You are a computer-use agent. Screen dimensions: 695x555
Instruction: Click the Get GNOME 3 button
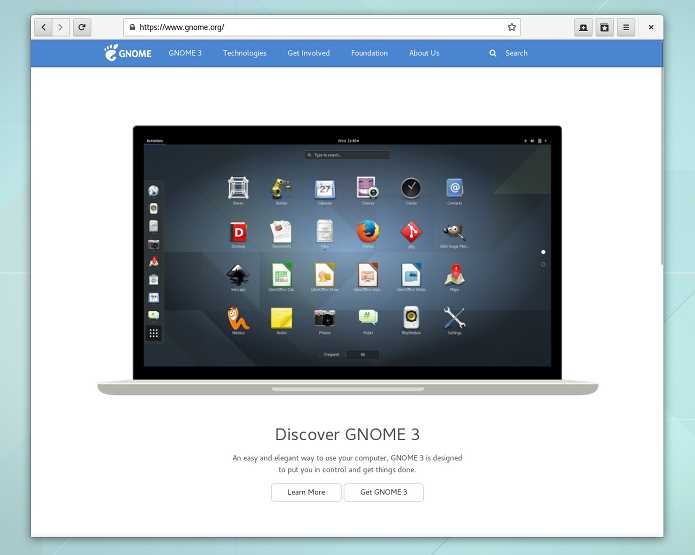(383, 492)
